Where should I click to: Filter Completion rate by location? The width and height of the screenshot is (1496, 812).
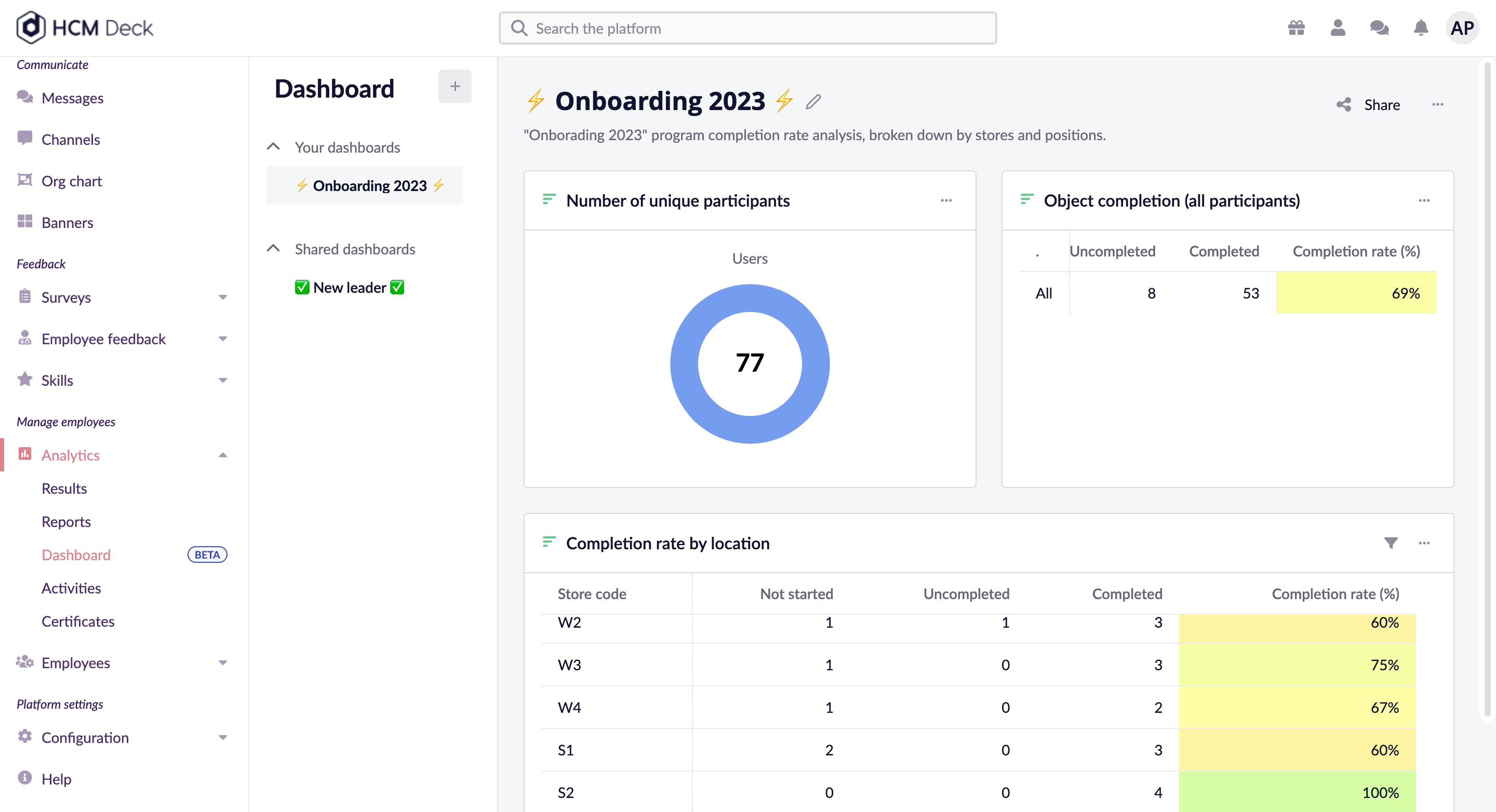pyautogui.click(x=1391, y=543)
